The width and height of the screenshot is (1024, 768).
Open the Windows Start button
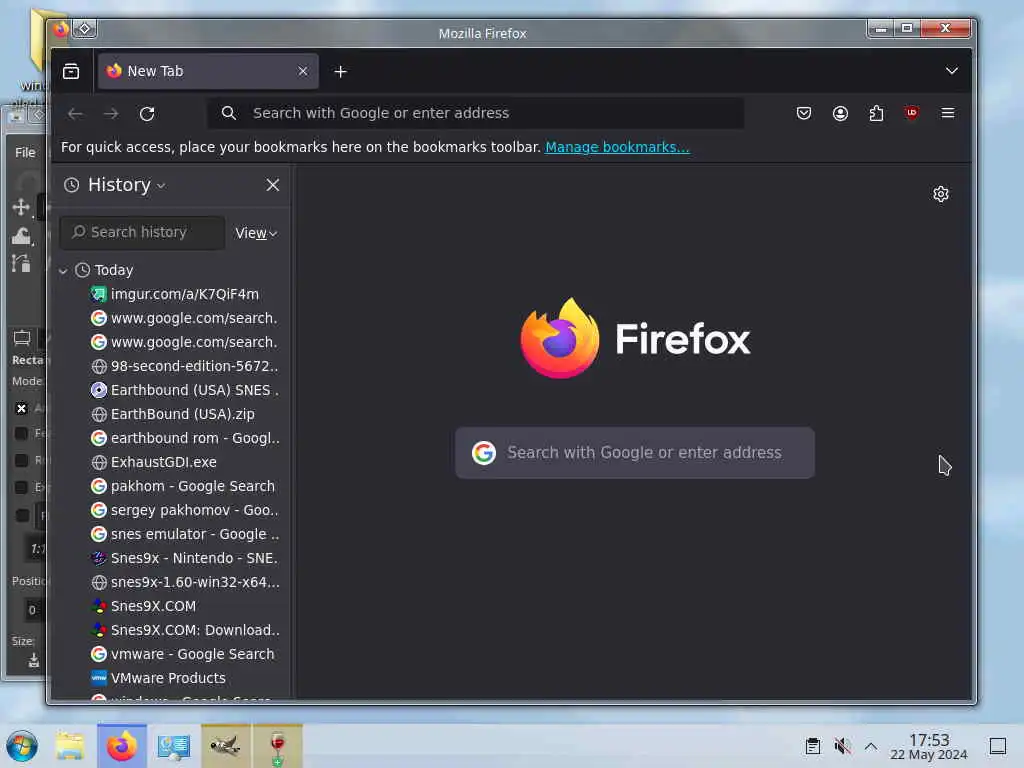22,746
